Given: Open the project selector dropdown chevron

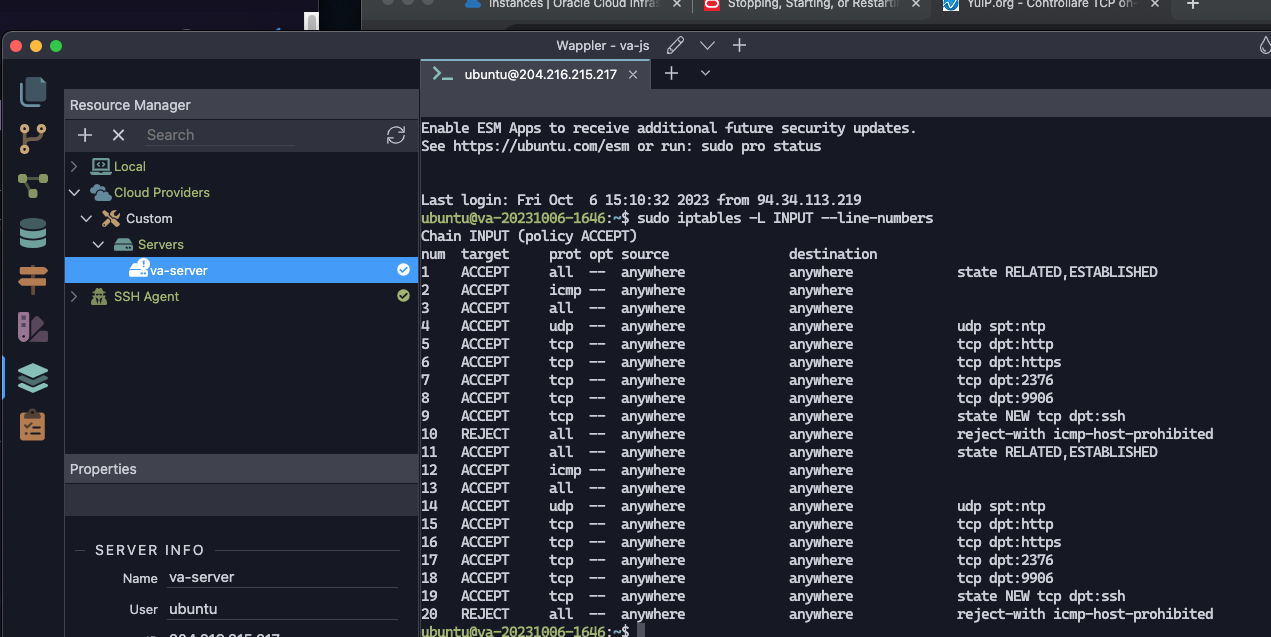Looking at the screenshot, I should coord(707,45).
